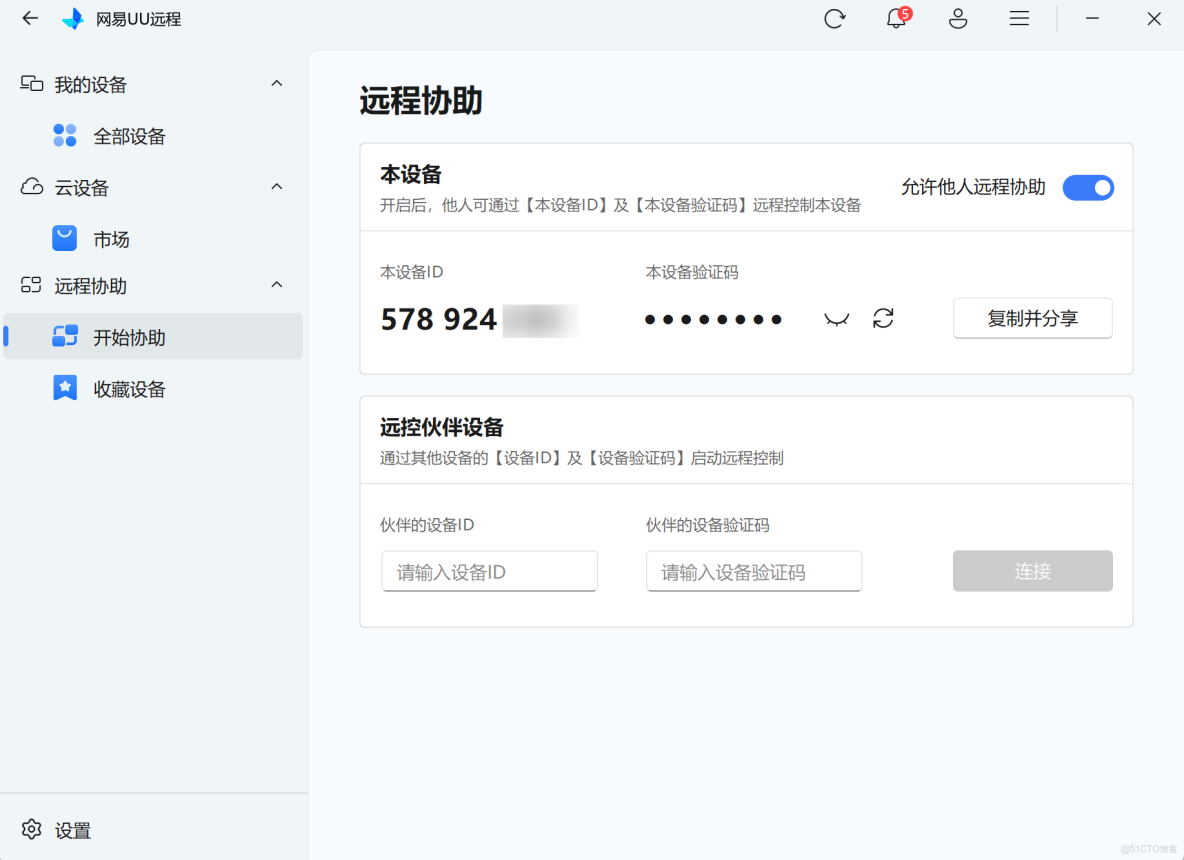Open the hamburger menu

pos(1018,18)
